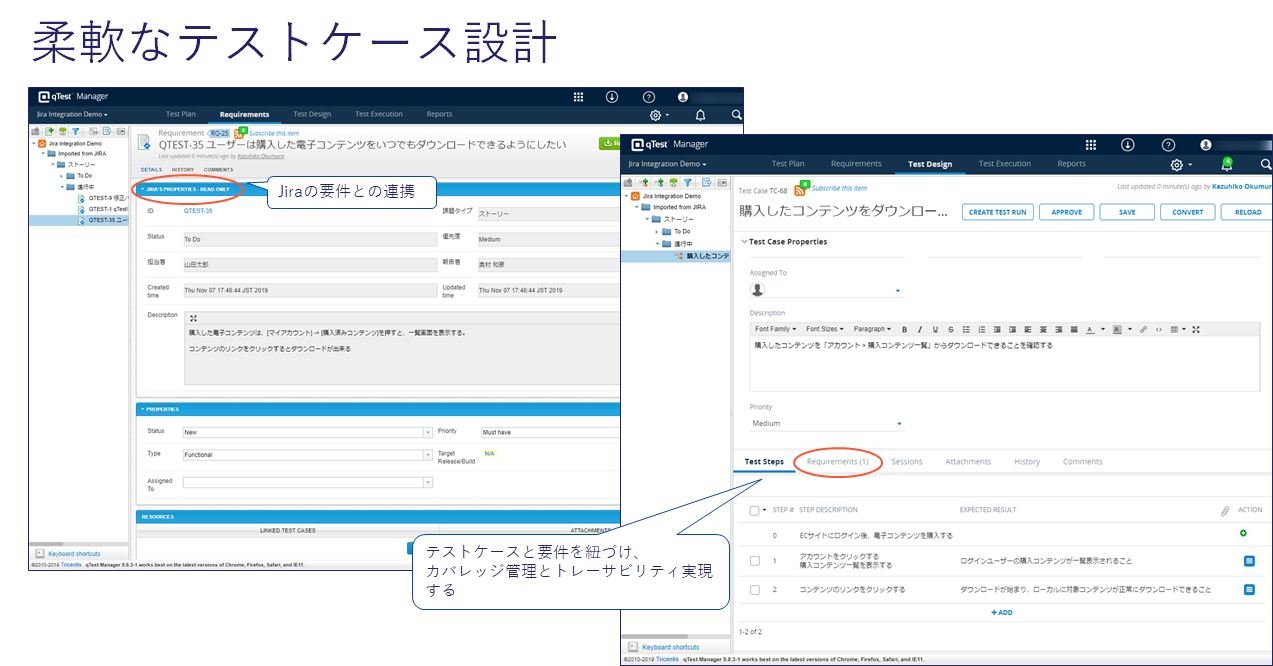The height and width of the screenshot is (666, 1273).
Task: Click RSS subscribe icon beside TC-68
Action: click(x=801, y=189)
